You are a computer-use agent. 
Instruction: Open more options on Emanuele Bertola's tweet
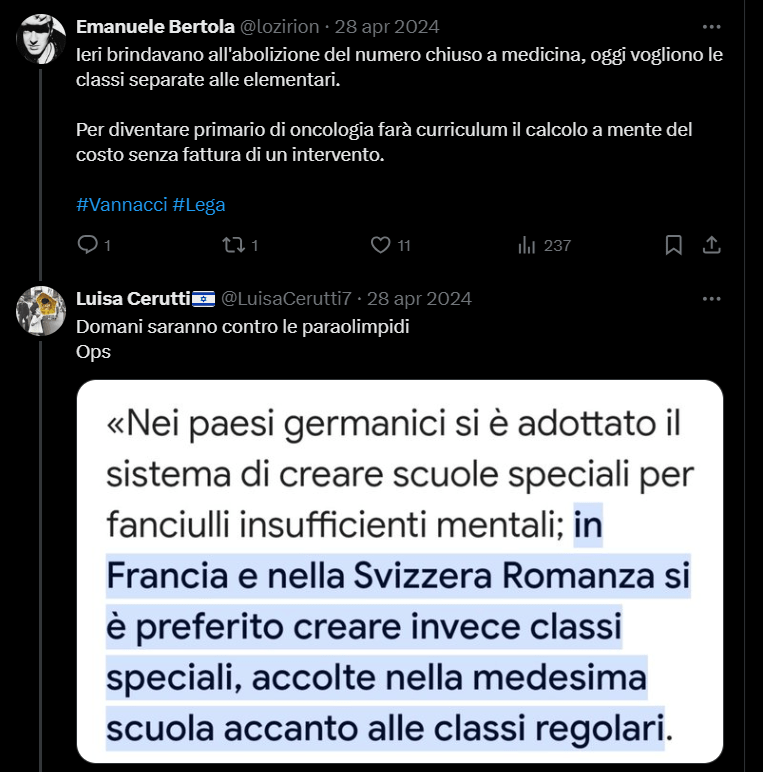coord(710,27)
